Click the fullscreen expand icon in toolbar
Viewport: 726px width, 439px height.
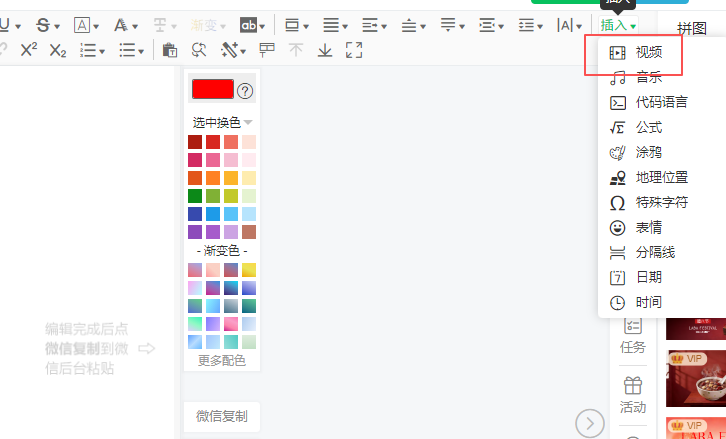tap(354, 50)
